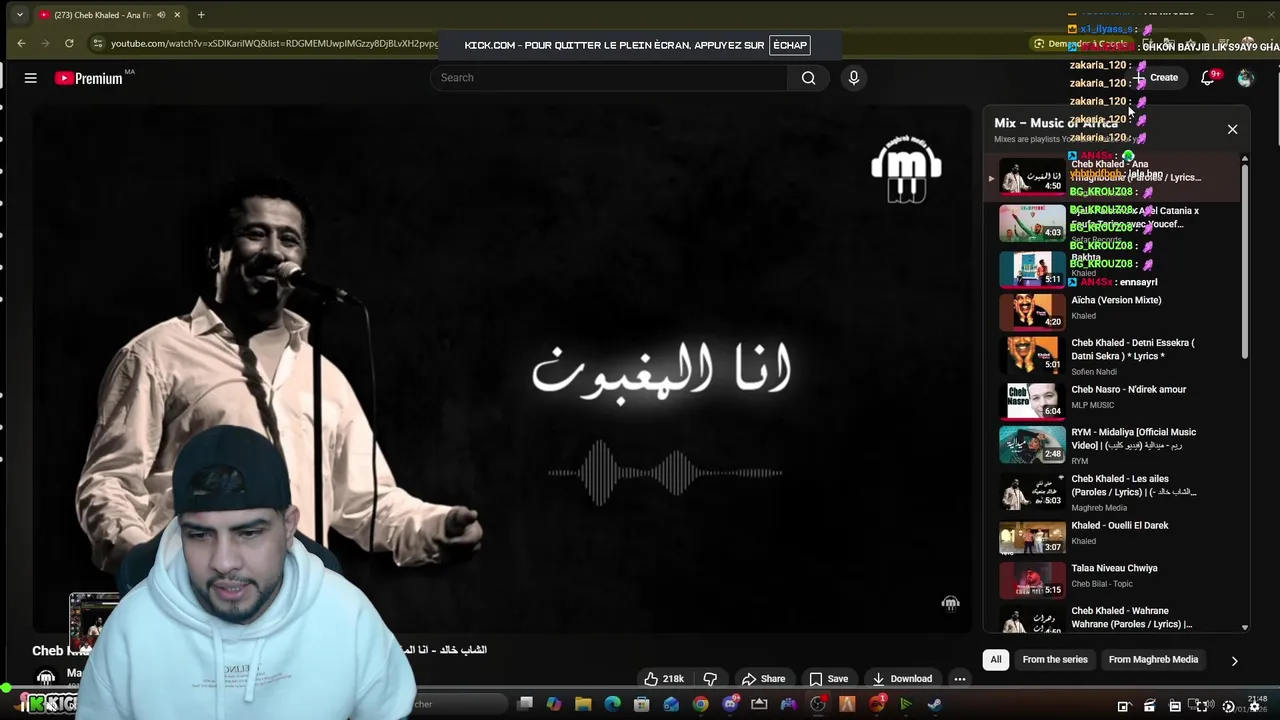The width and height of the screenshot is (1280, 720).
Task: Click the Create button
Action: tap(1156, 78)
